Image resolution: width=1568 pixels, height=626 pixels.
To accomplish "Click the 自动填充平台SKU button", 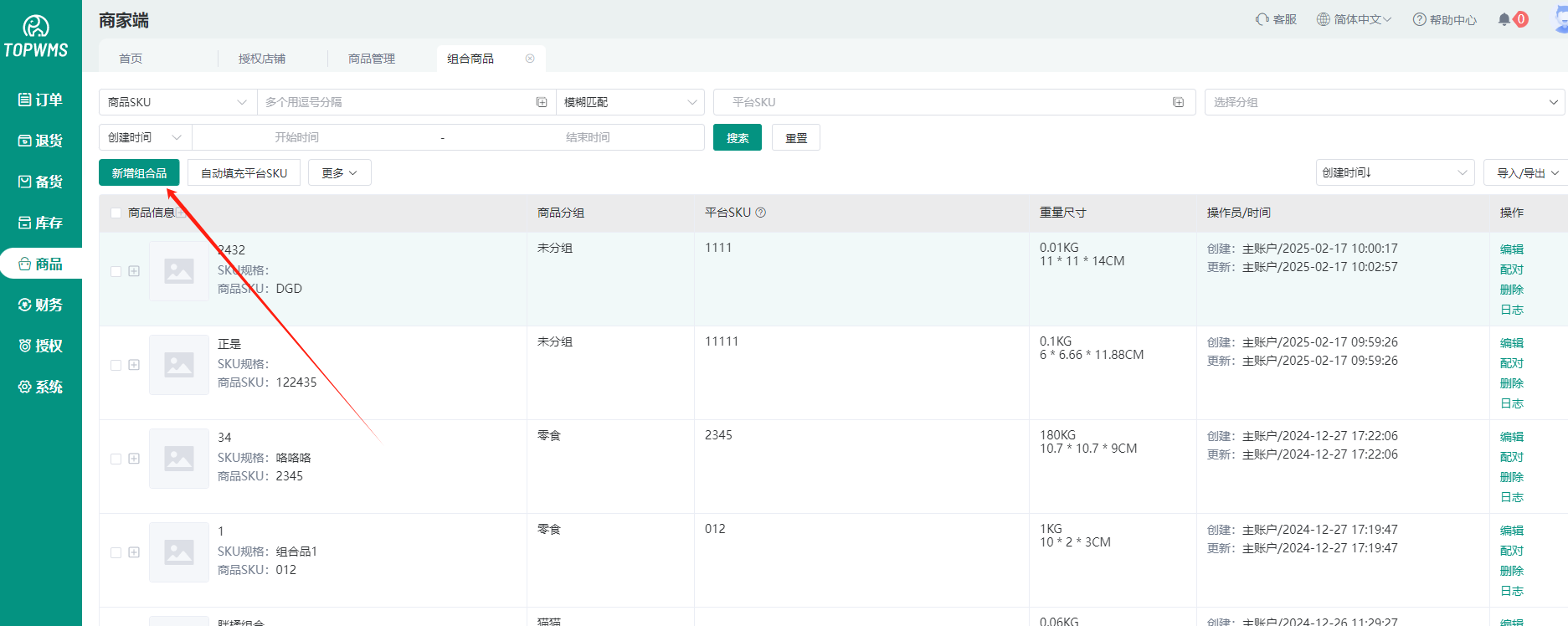I will (x=244, y=173).
